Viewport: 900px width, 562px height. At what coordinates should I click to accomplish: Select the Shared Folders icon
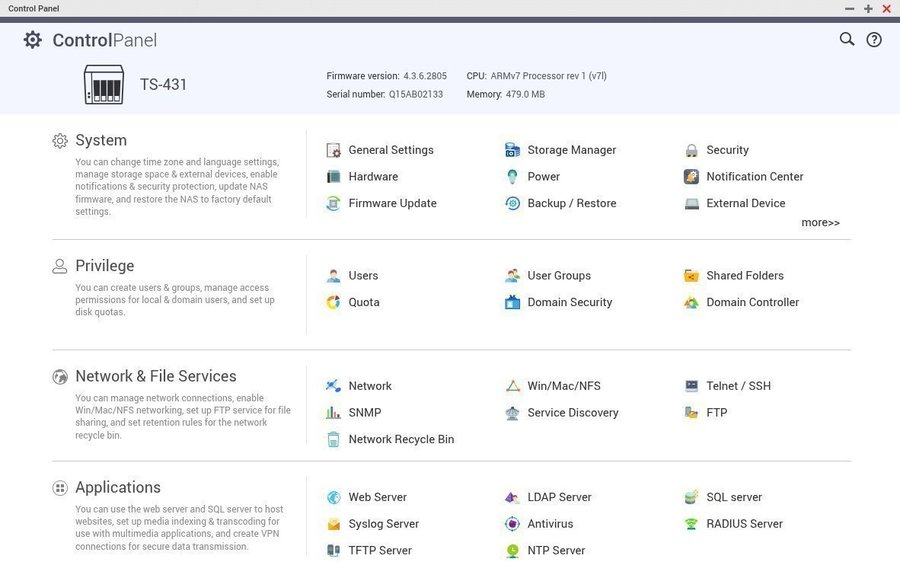691,276
